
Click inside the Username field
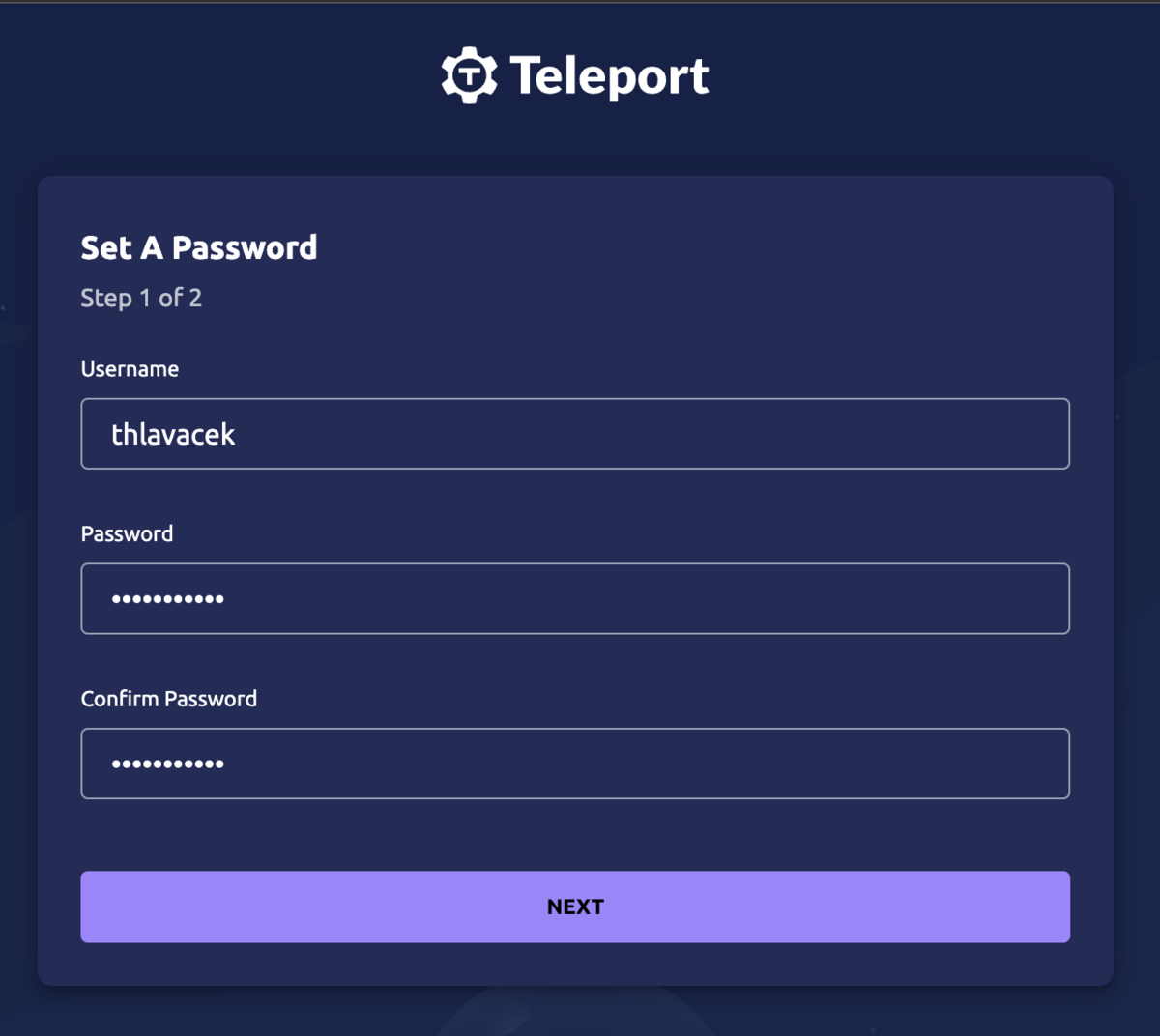(575, 434)
